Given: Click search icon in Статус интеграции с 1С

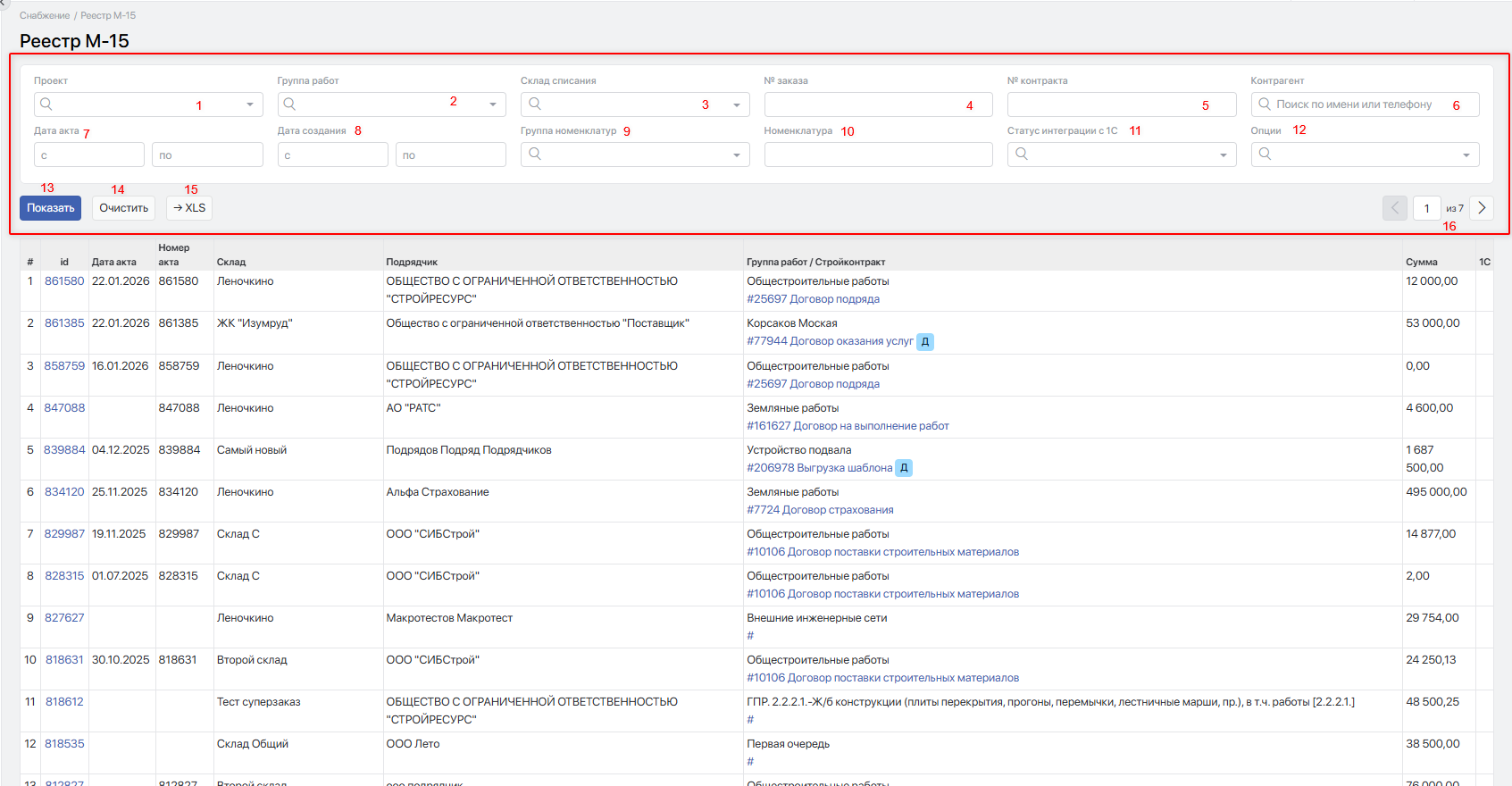Looking at the screenshot, I should click(x=1022, y=155).
